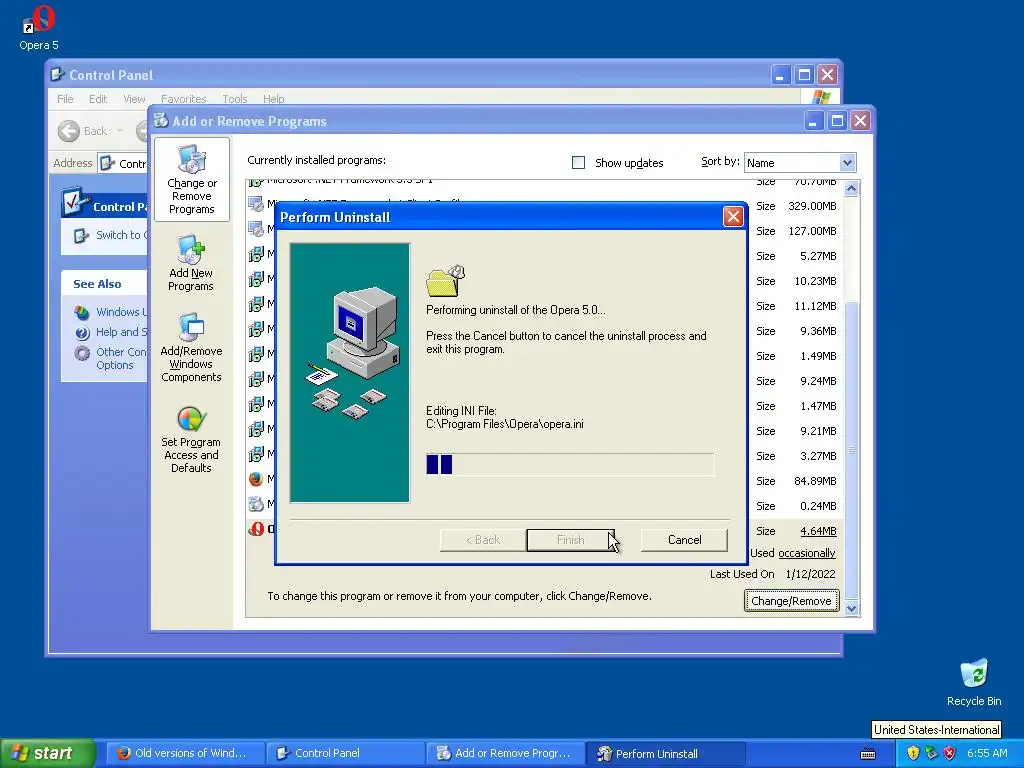Viewport: 1024px width, 768px height.
Task: Click the Help and Support icon in See Also
Action: coord(82,333)
